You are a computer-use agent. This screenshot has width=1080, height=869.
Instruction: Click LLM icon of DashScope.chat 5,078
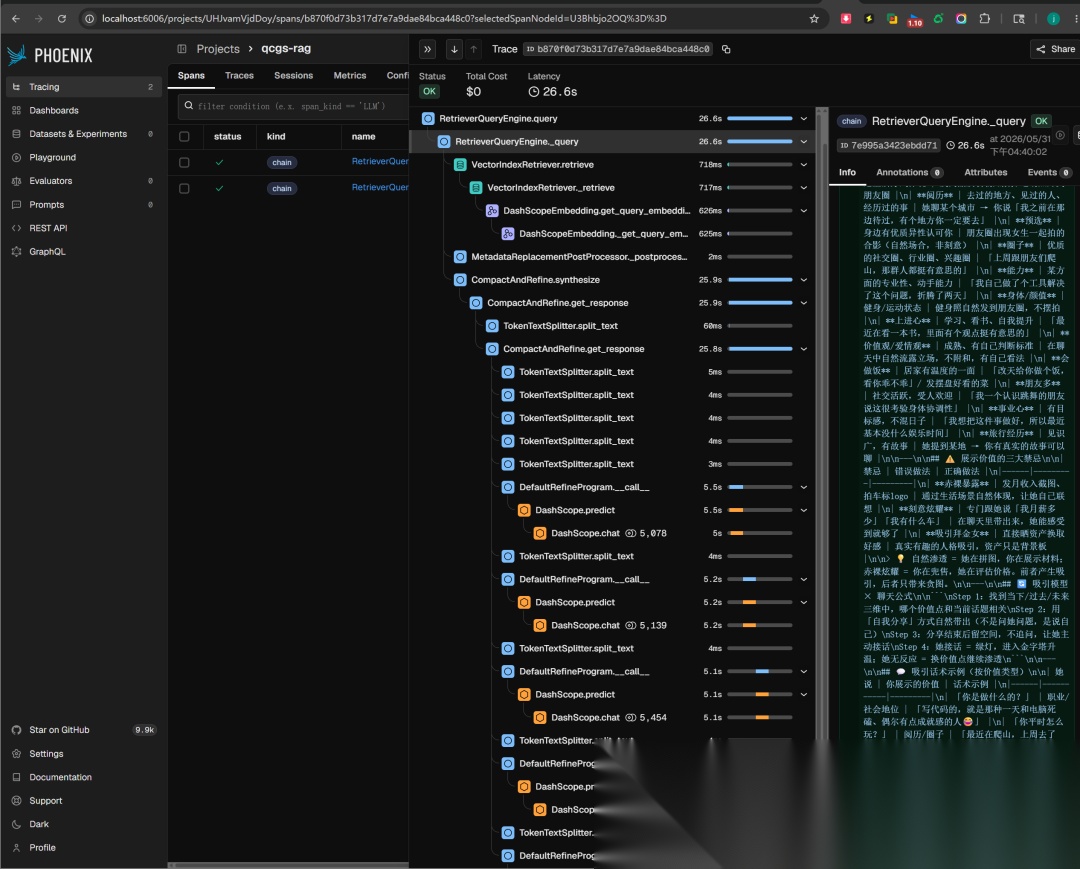(540, 533)
